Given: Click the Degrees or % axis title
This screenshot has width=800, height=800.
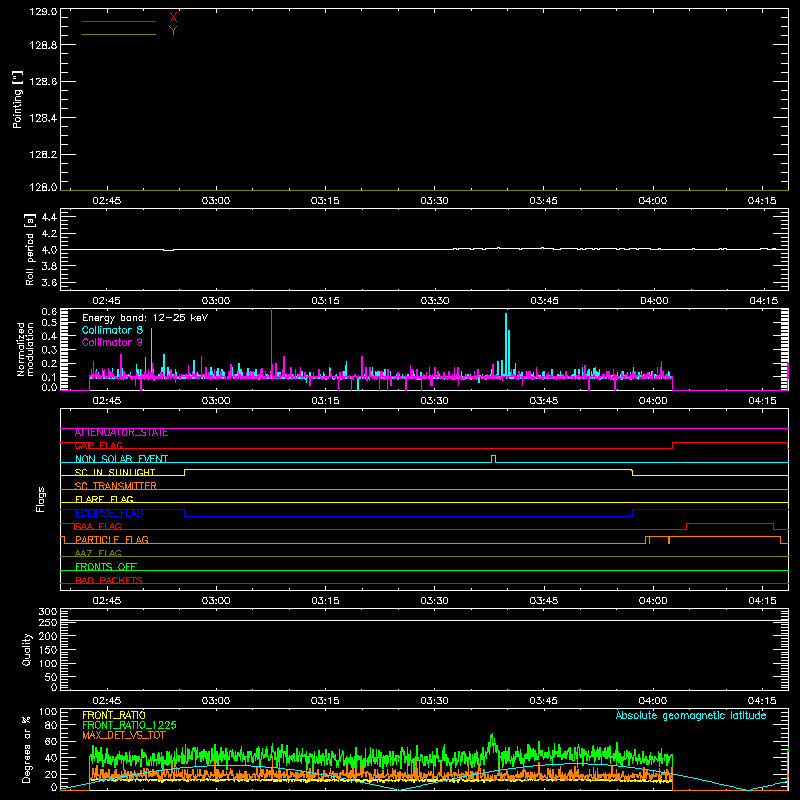Looking at the screenshot, I should point(27,749).
